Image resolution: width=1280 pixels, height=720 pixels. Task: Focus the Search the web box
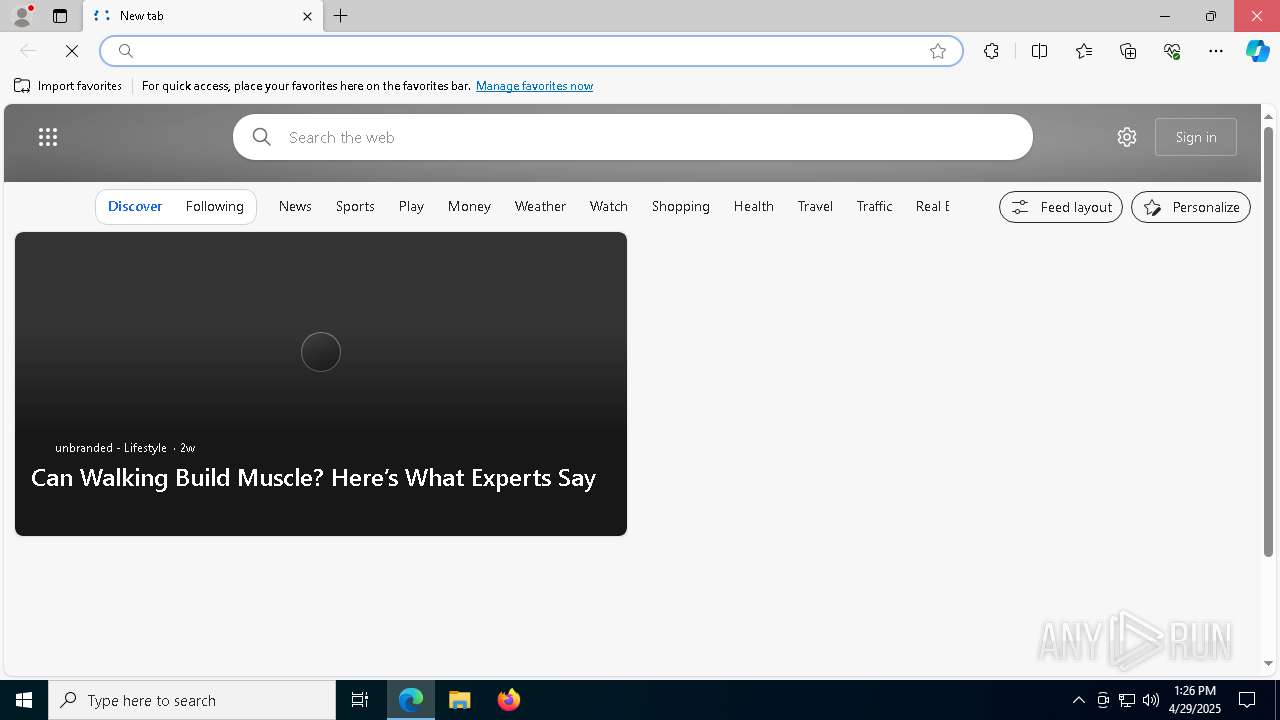(x=633, y=137)
